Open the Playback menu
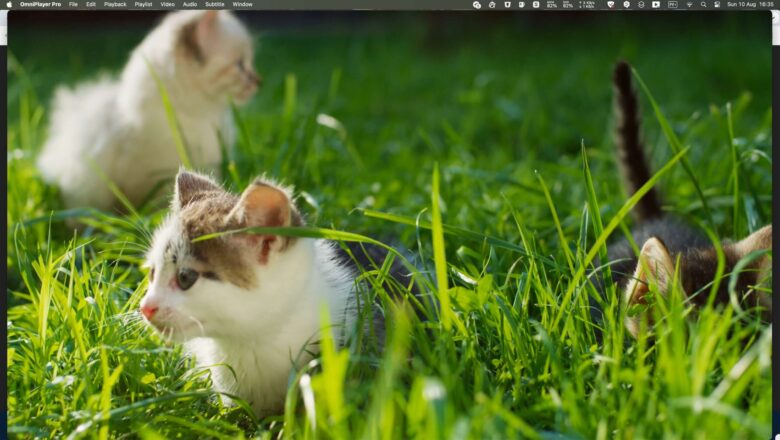 [115, 4]
